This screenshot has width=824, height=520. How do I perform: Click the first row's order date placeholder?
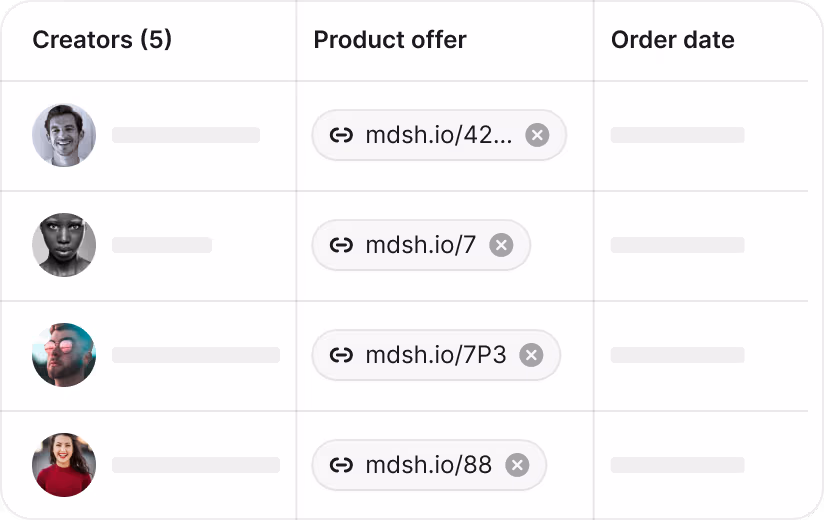(x=677, y=135)
